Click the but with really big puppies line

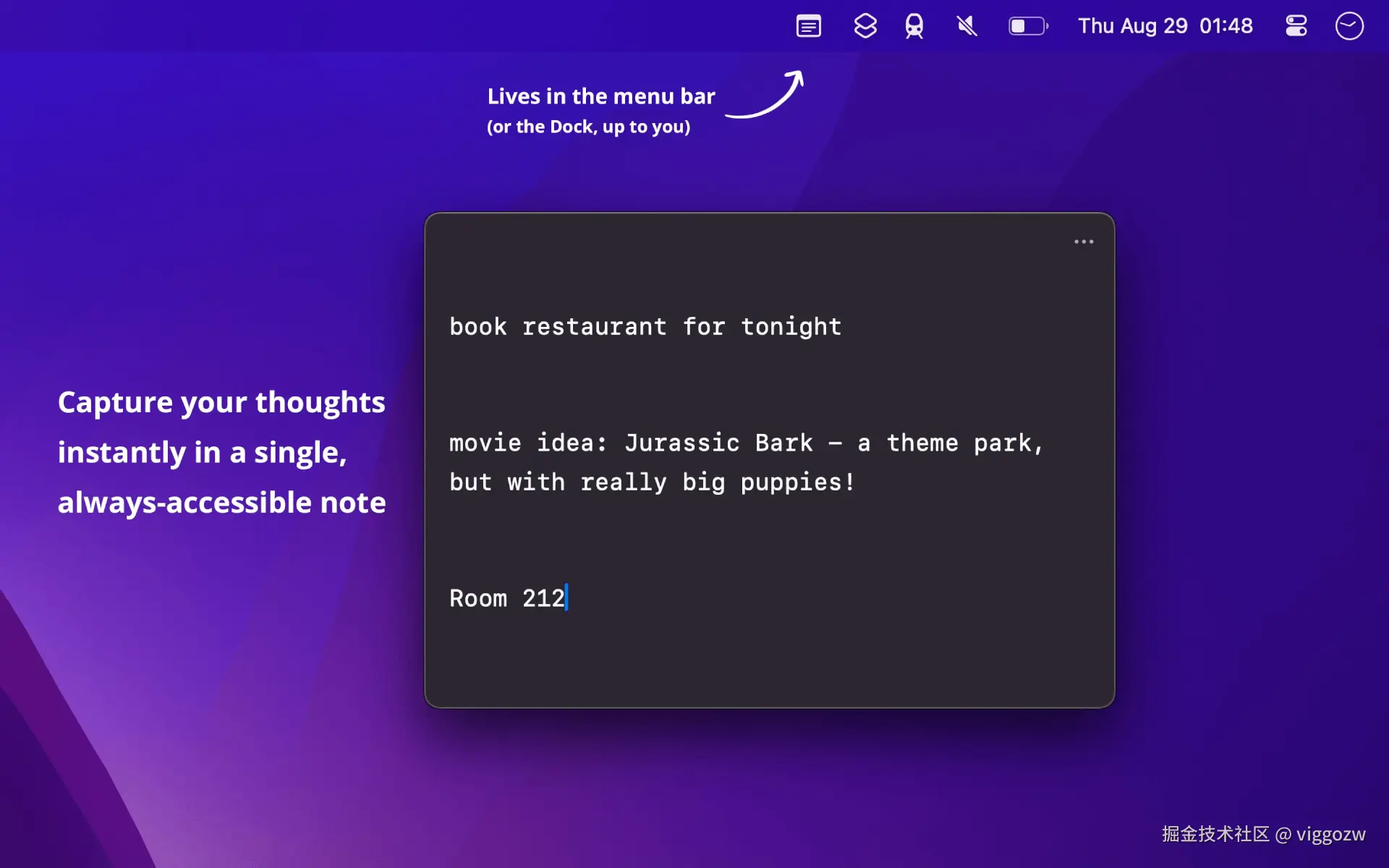[651, 482]
